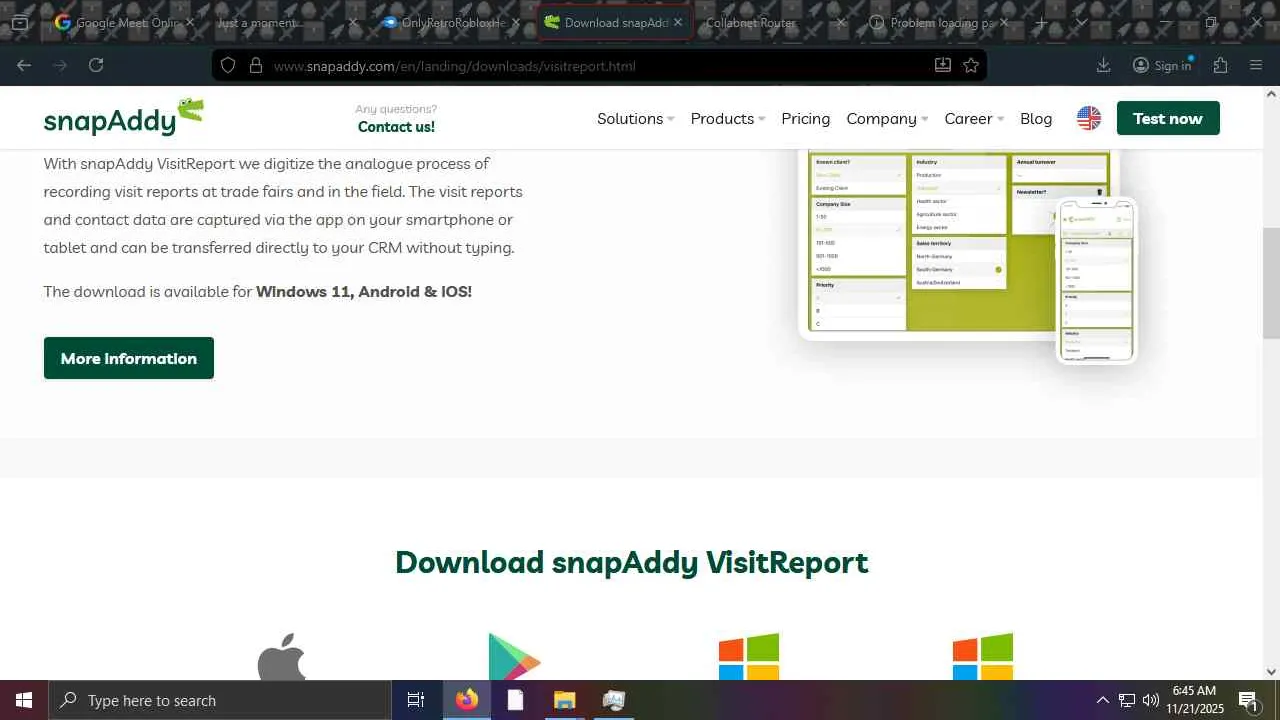This screenshot has height=720, width=1280.
Task: Click the scrollbar down arrow
Action: coord(1272,672)
